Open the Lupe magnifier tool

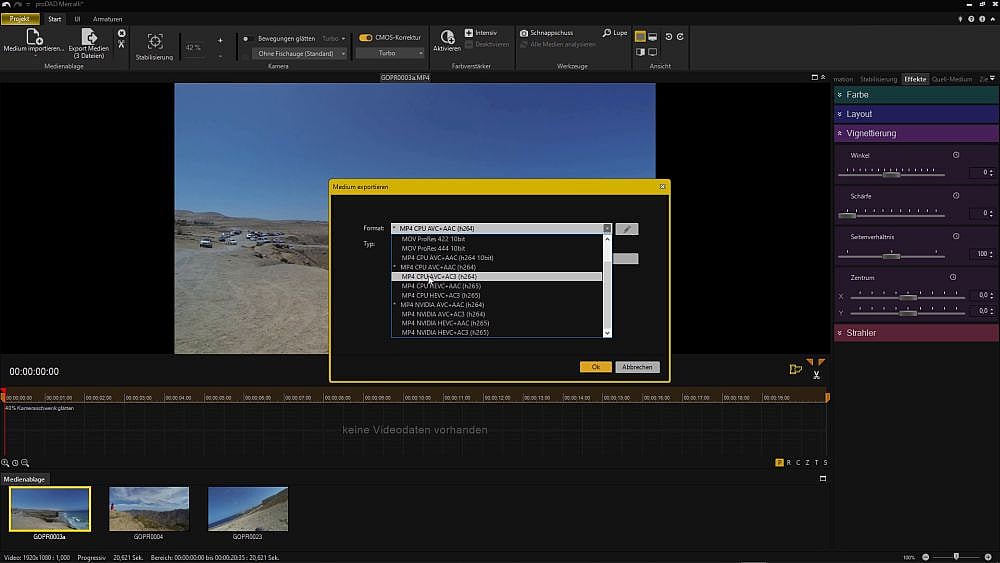click(x=615, y=33)
